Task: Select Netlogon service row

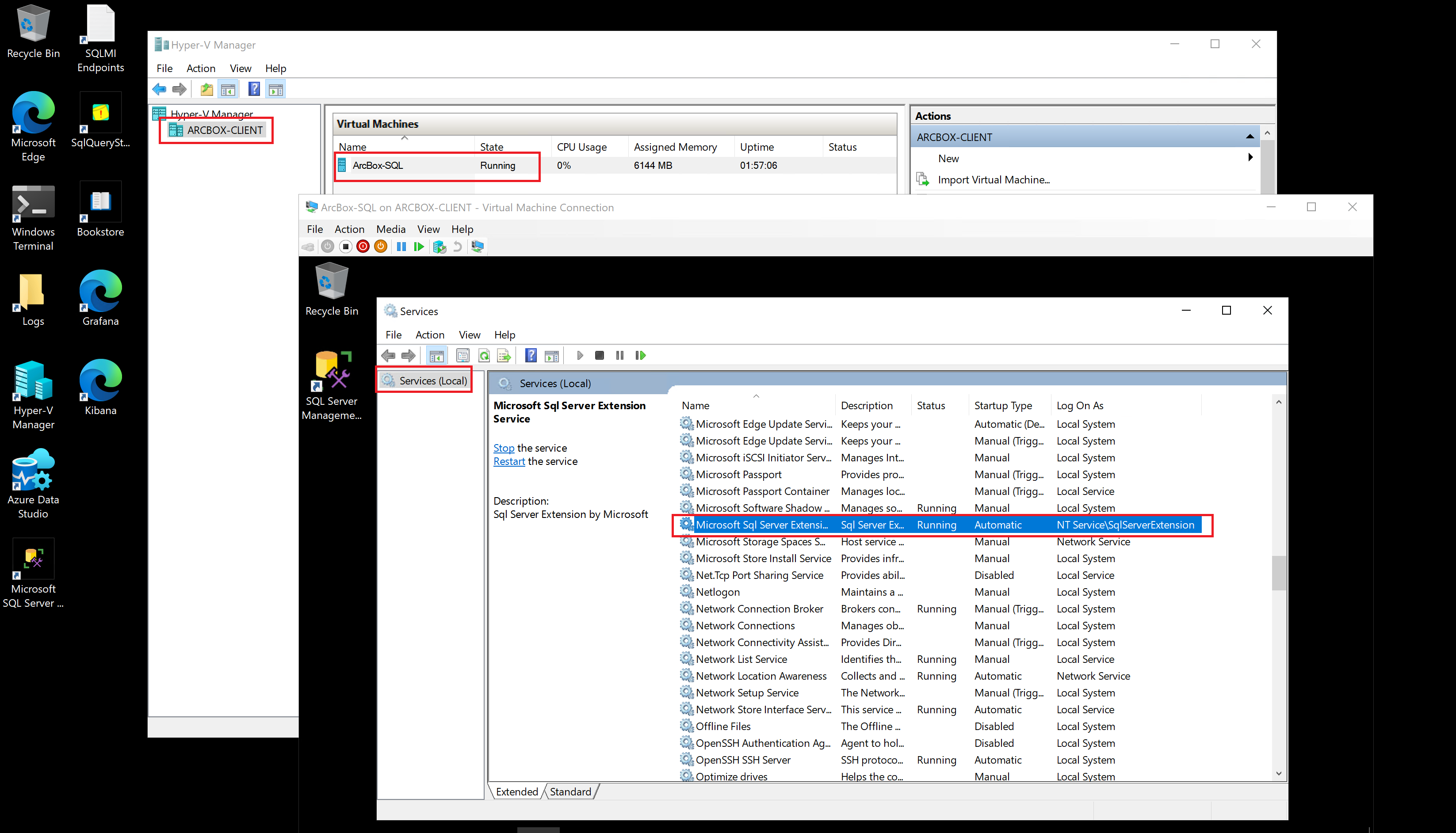Action: pos(940,592)
